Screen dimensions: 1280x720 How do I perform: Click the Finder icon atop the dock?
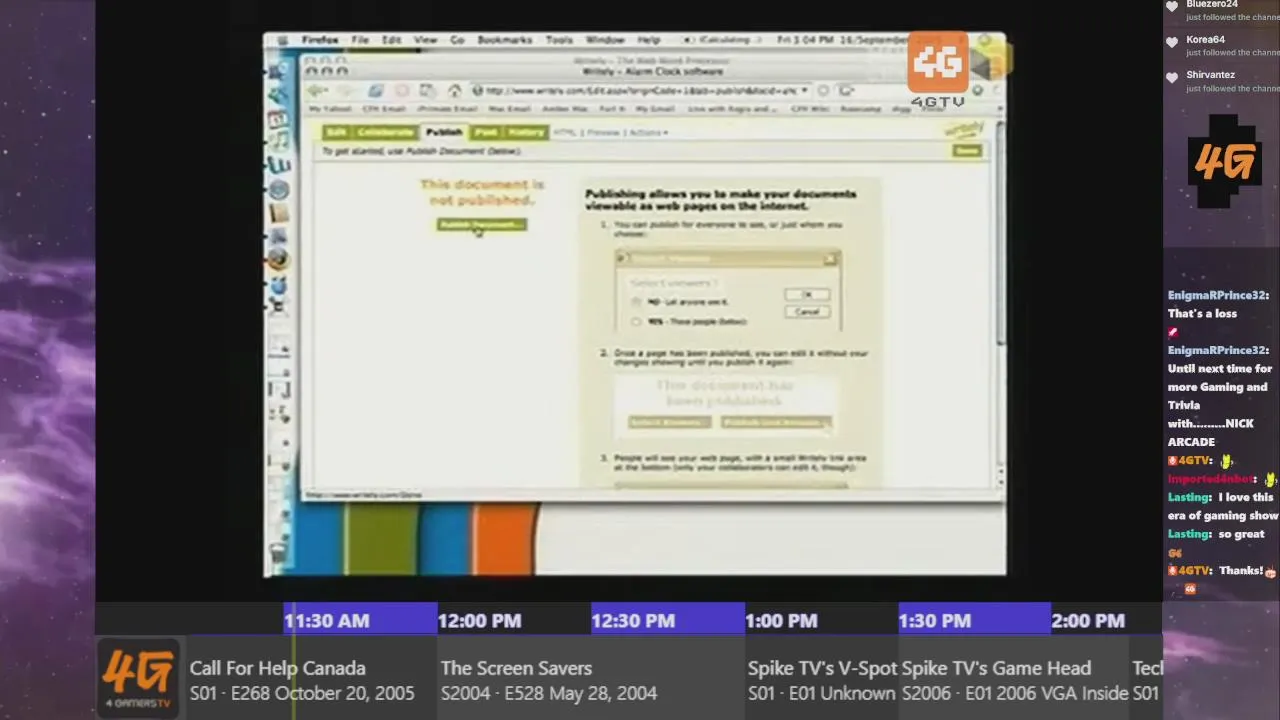point(279,70)
